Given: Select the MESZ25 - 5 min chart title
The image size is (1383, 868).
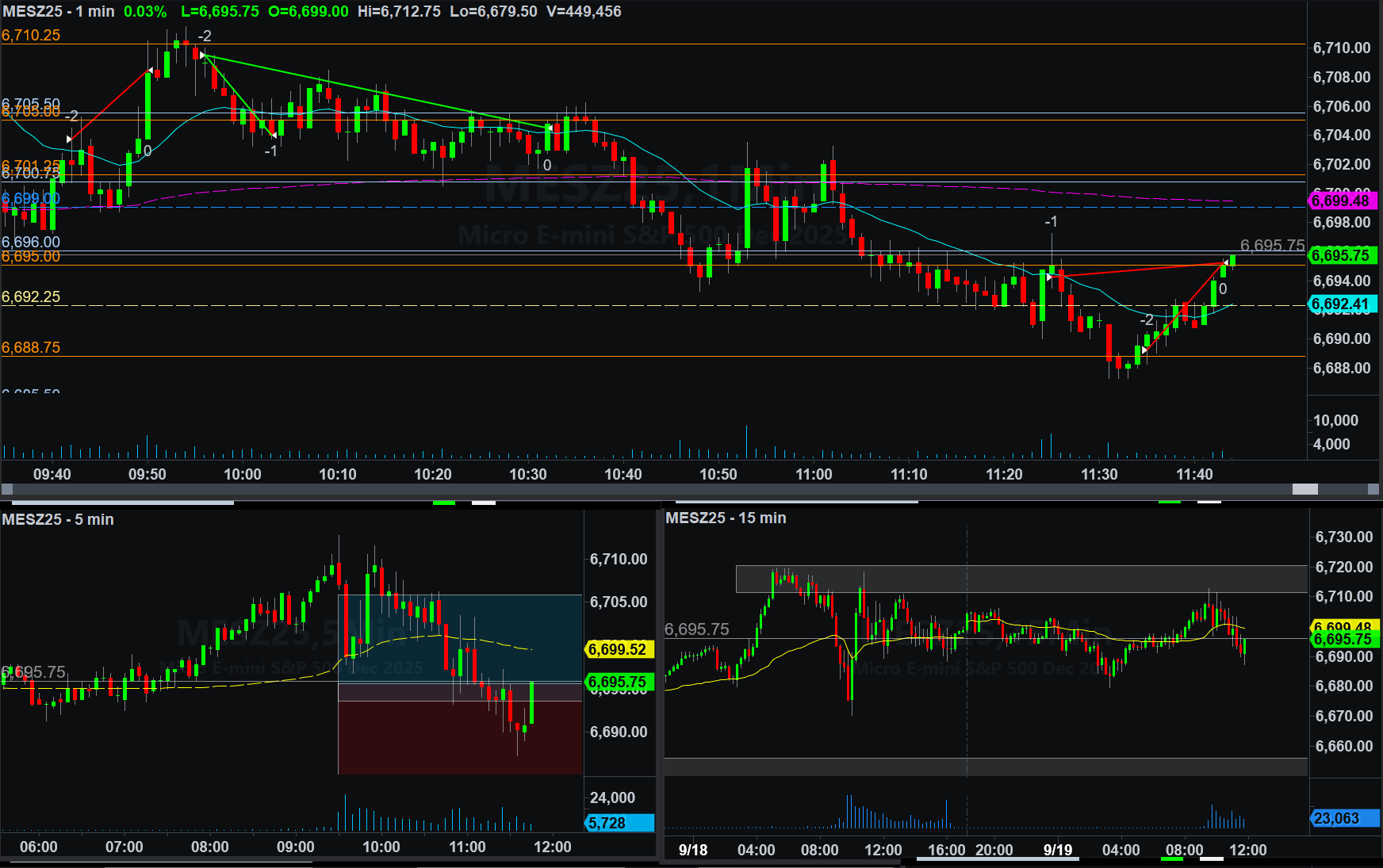Looking at the screenshot, I should [58, 519].
